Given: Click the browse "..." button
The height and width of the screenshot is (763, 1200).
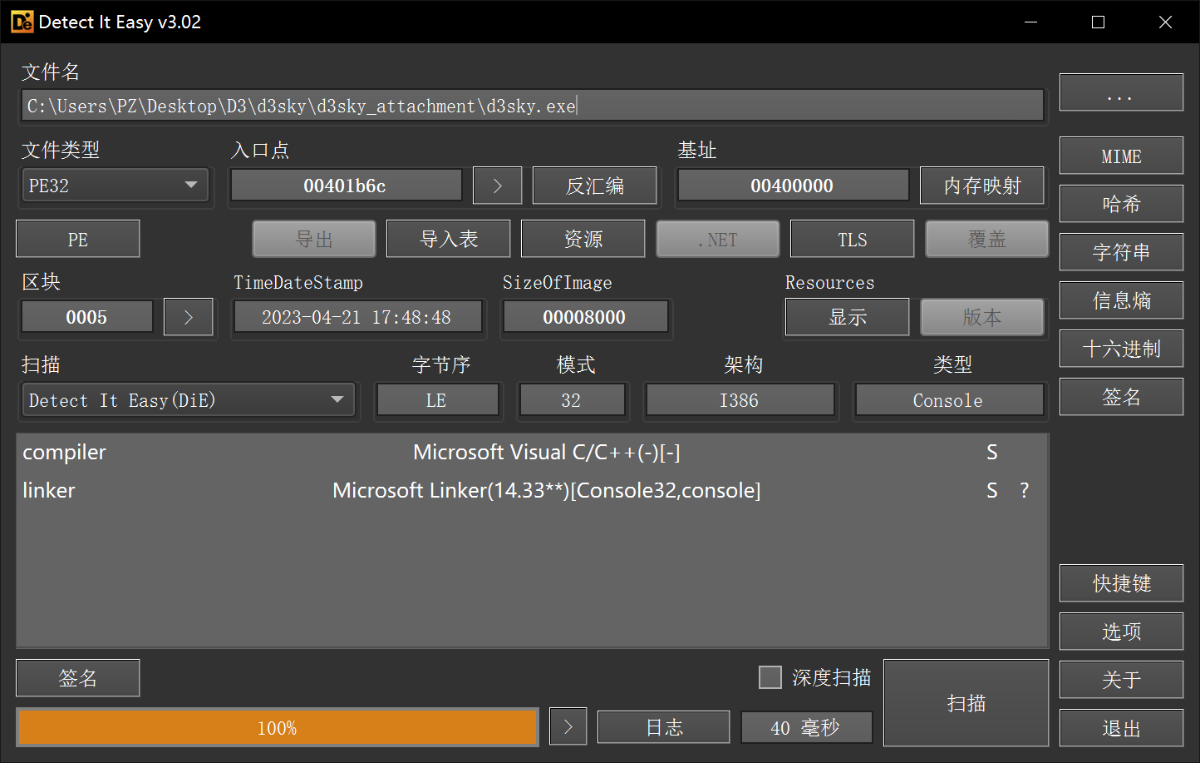Looking at the screenshot, I should (1121, 93).
